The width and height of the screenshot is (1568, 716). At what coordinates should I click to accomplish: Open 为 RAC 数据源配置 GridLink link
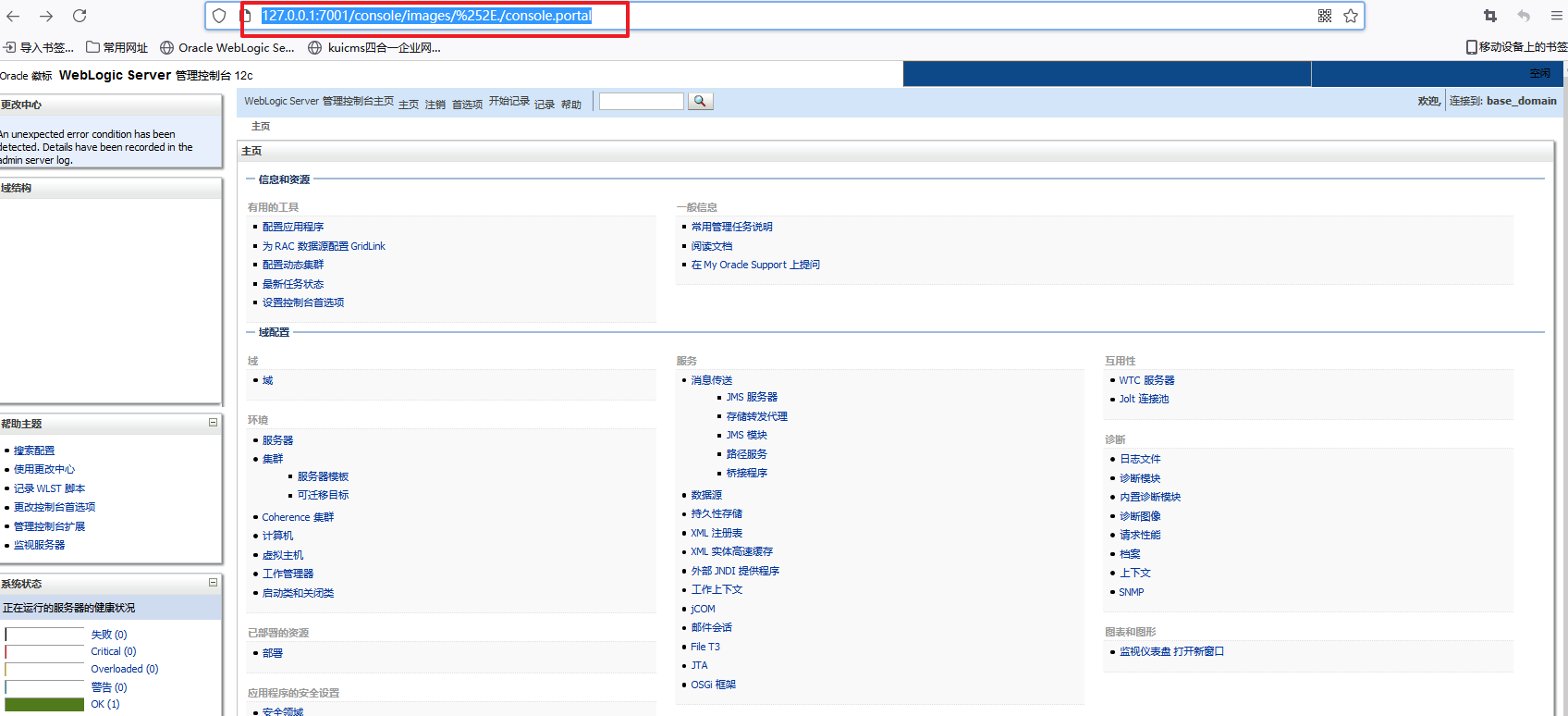coord(324,246)
